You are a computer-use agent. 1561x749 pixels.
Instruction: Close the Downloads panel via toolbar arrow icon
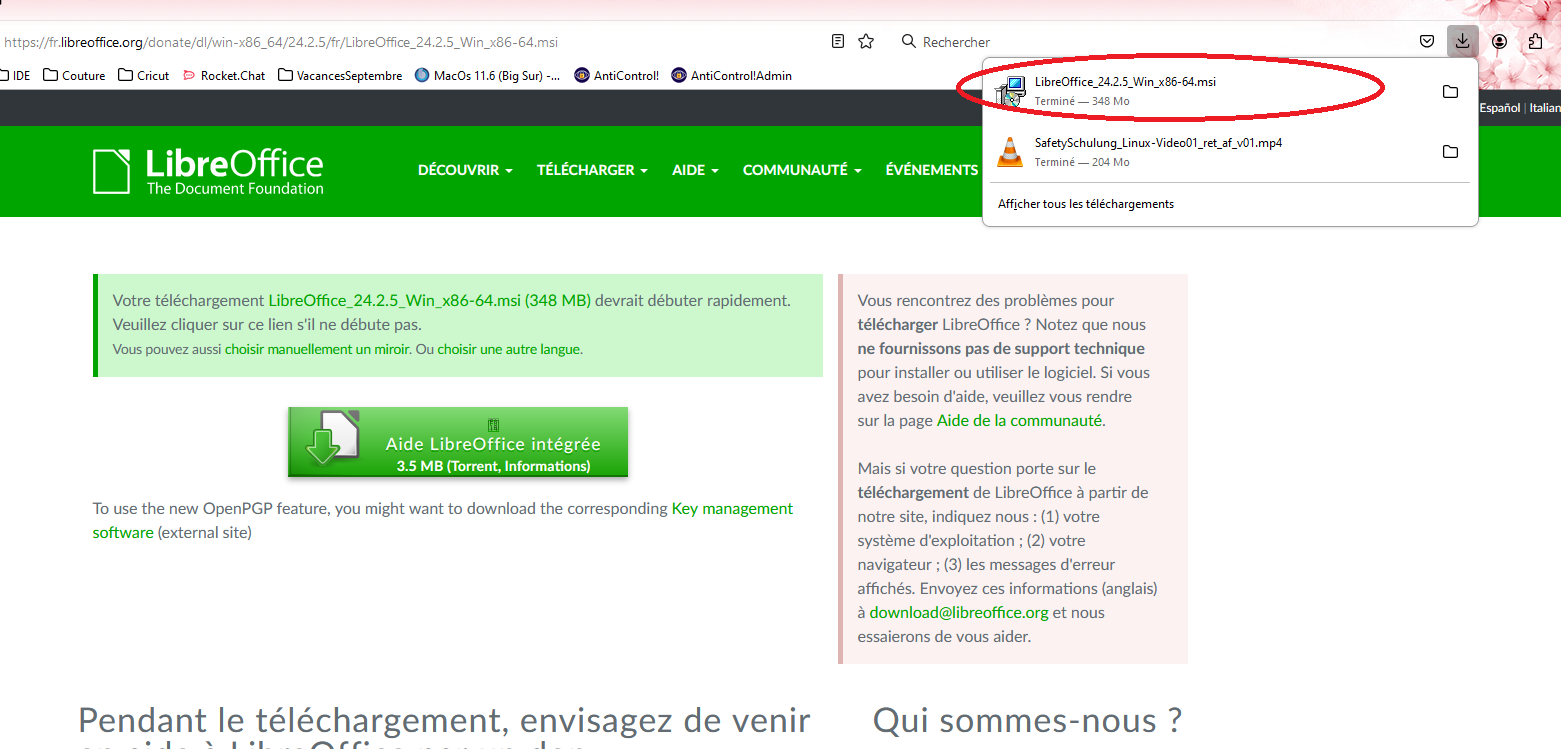pos(1462,41)
